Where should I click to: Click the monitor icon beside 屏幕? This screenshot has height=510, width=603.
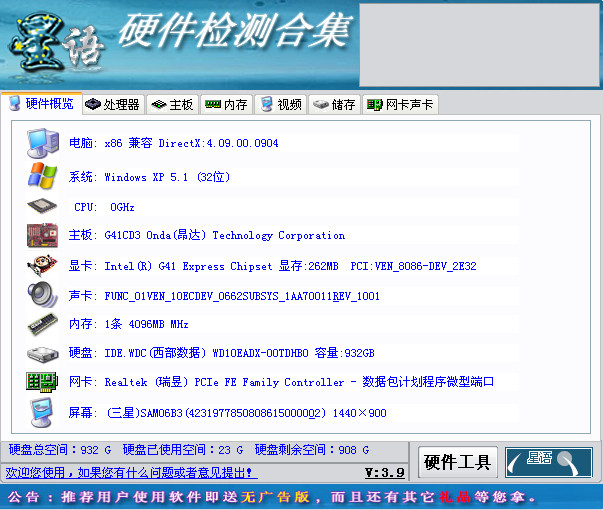(42, 413)
